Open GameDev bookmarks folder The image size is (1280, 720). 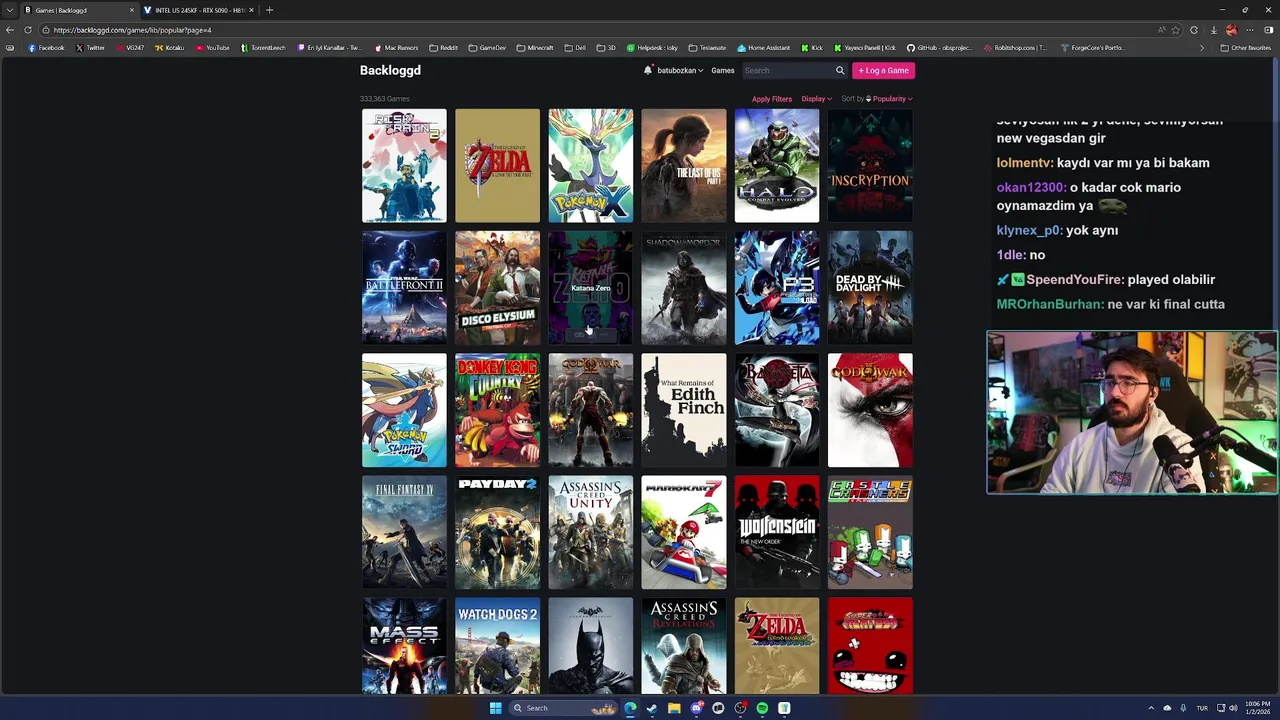click(487, 47)
